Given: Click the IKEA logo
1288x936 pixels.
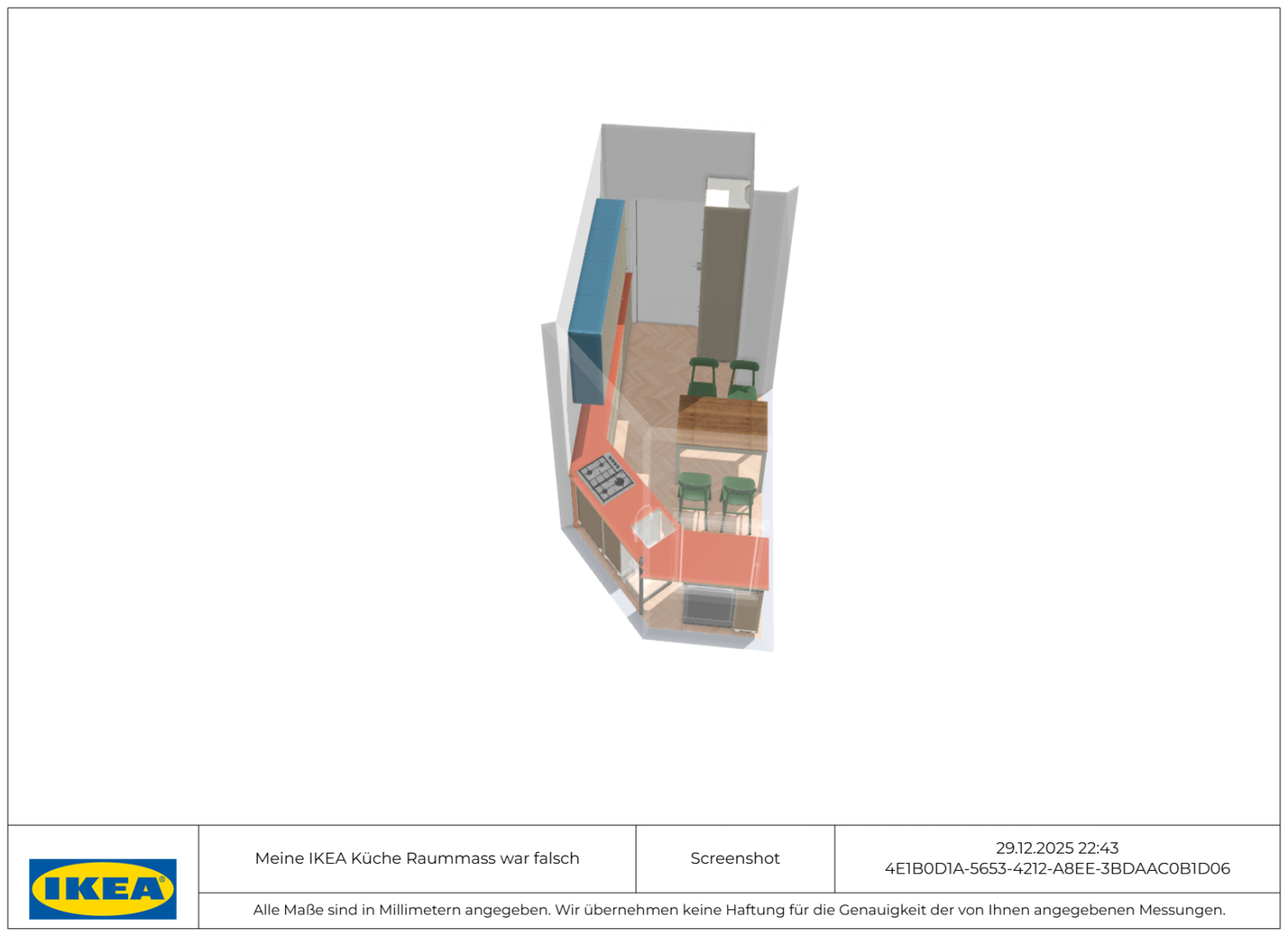Looking at the screenshot, I should [x=102, y=889].
